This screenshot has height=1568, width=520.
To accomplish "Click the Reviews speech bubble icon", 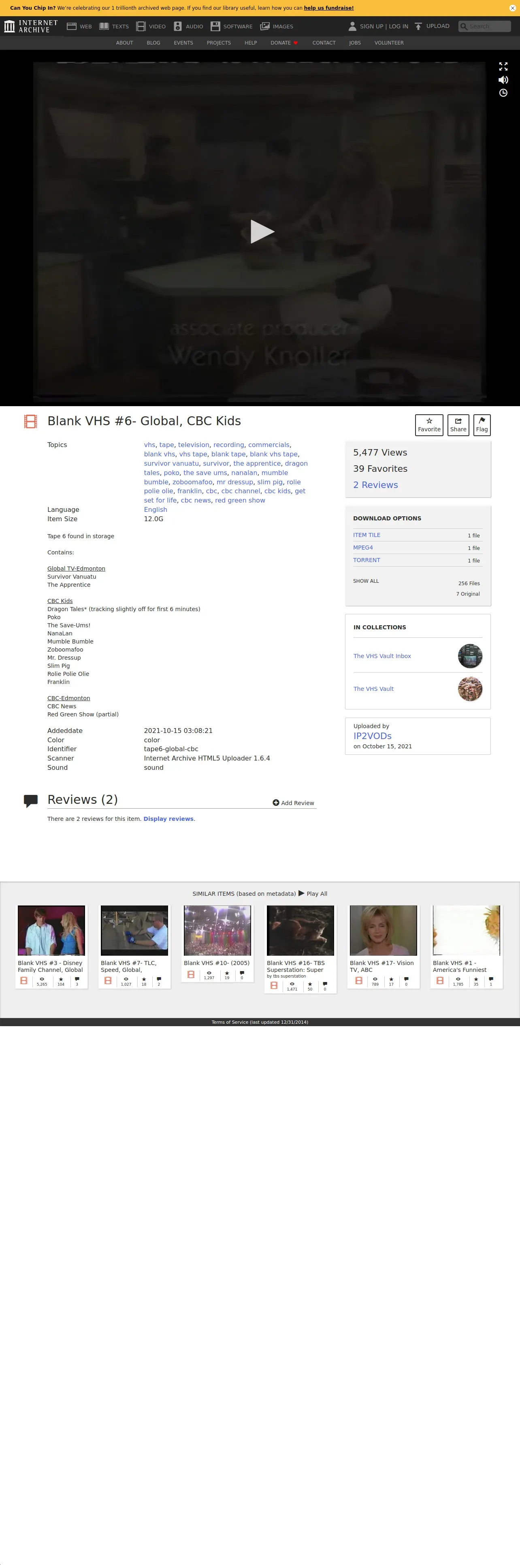I will click(x=30, y=801).
